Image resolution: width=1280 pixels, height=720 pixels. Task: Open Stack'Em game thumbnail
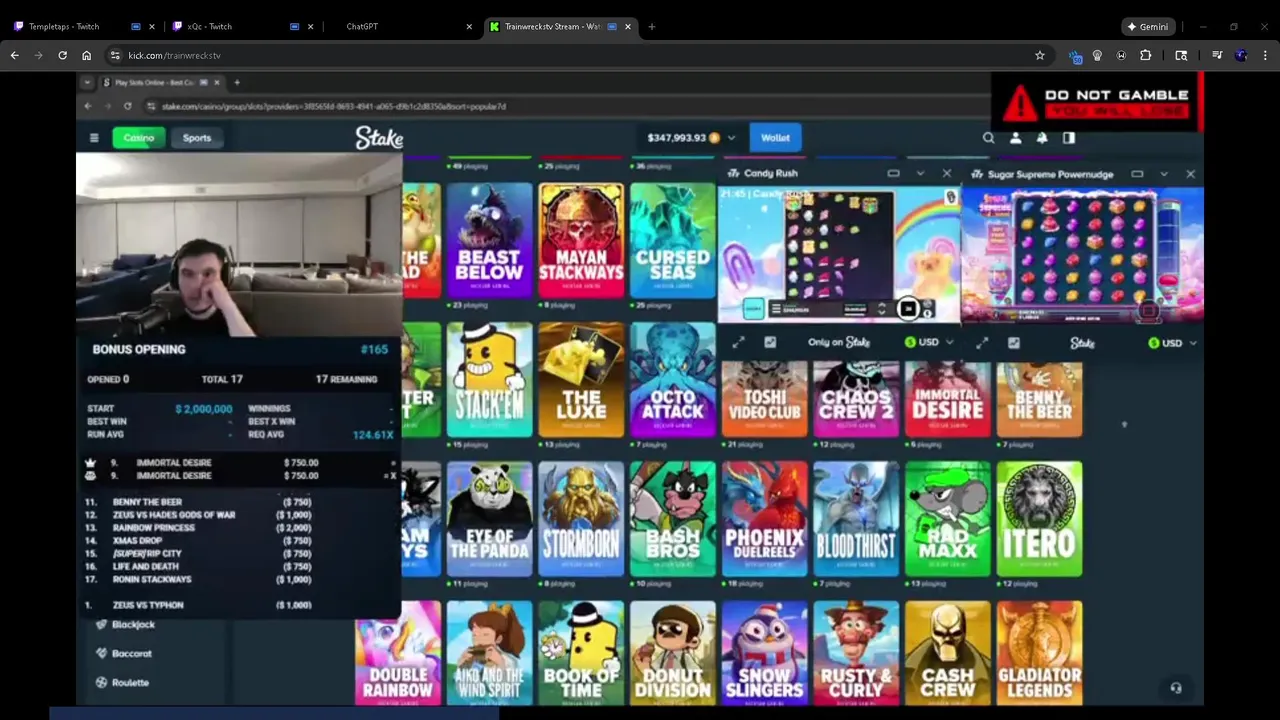(489, 380)
